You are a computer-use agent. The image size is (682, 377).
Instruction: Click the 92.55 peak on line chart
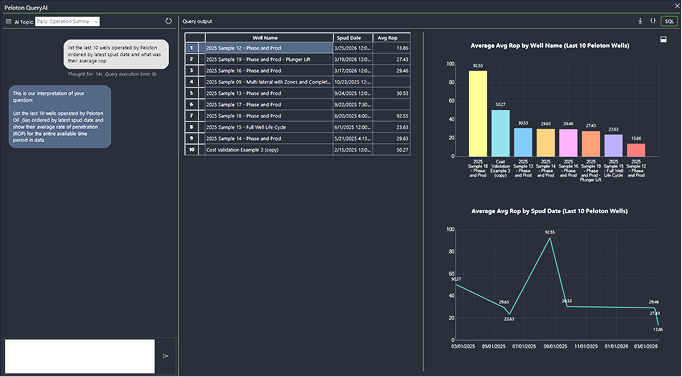click(550, 238)
